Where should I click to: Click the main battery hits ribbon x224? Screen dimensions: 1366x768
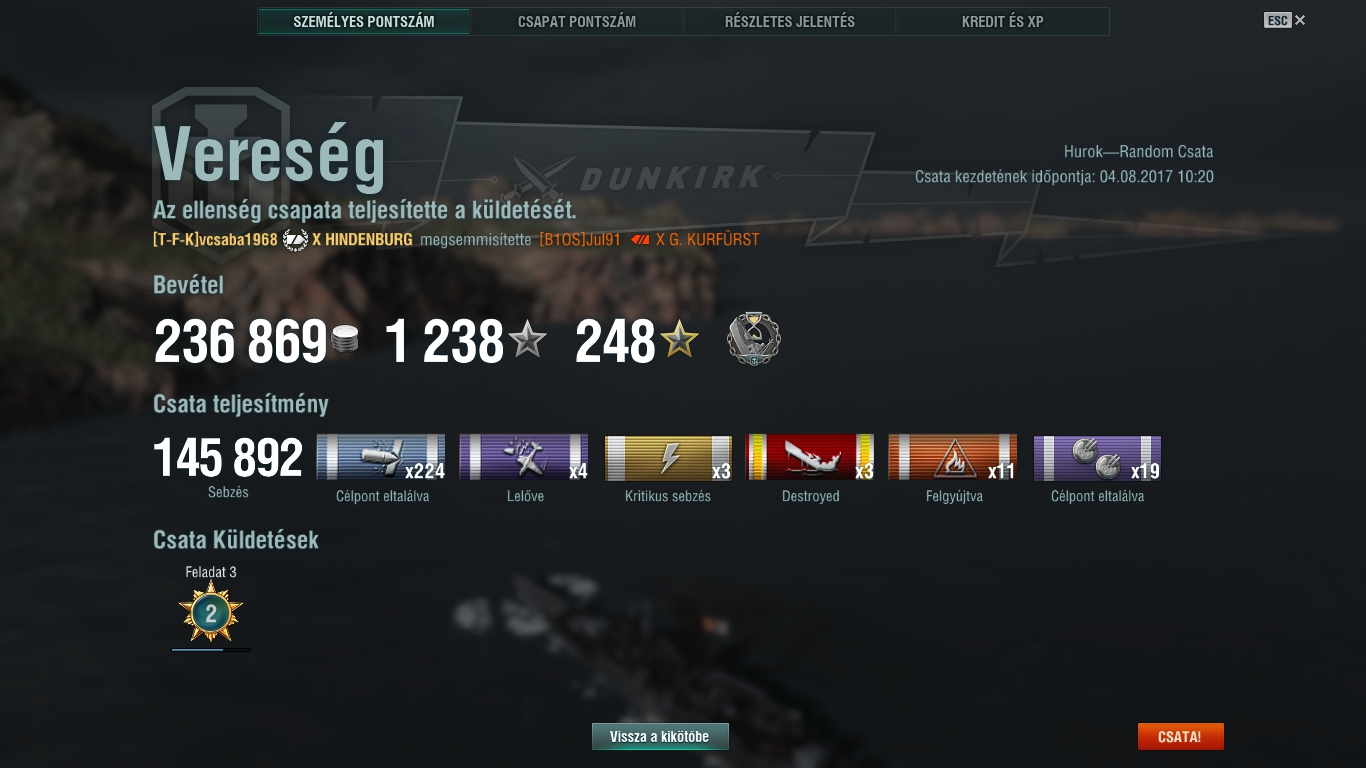tap(381, 458)
